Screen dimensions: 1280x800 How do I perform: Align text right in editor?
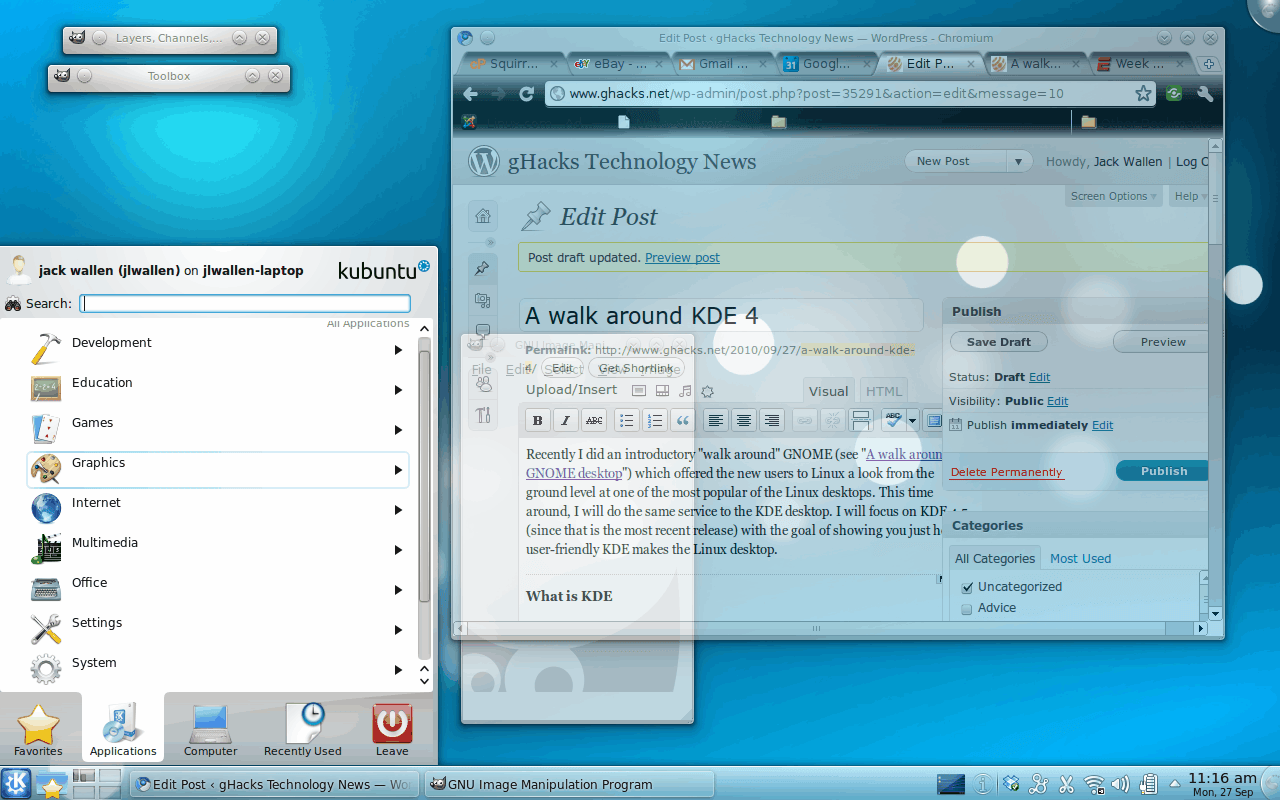pyautogui.click(x=771, y=420)
